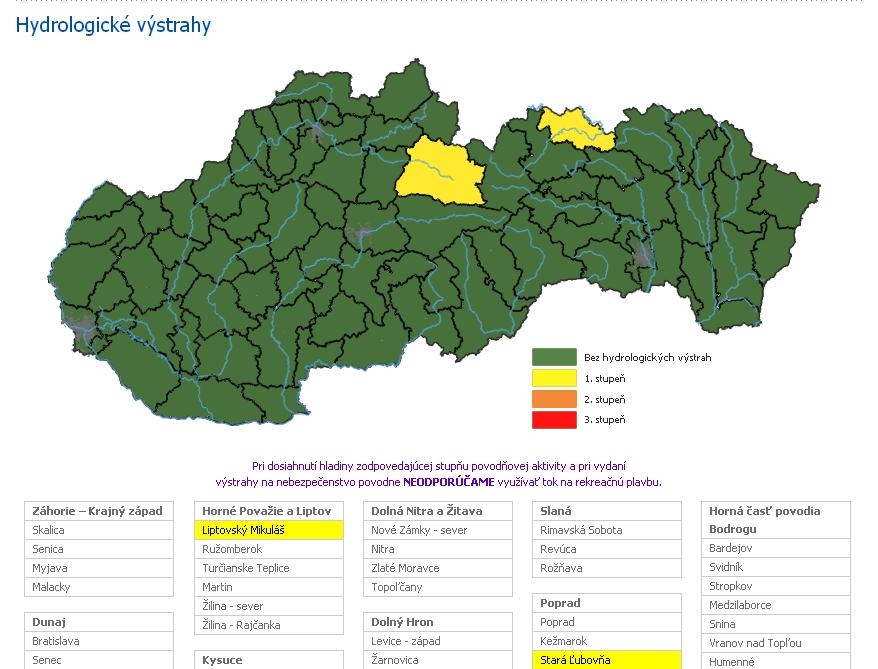Open Turčianske Teplice link
This screenshot has width=878, height=669.
point(245,568)
